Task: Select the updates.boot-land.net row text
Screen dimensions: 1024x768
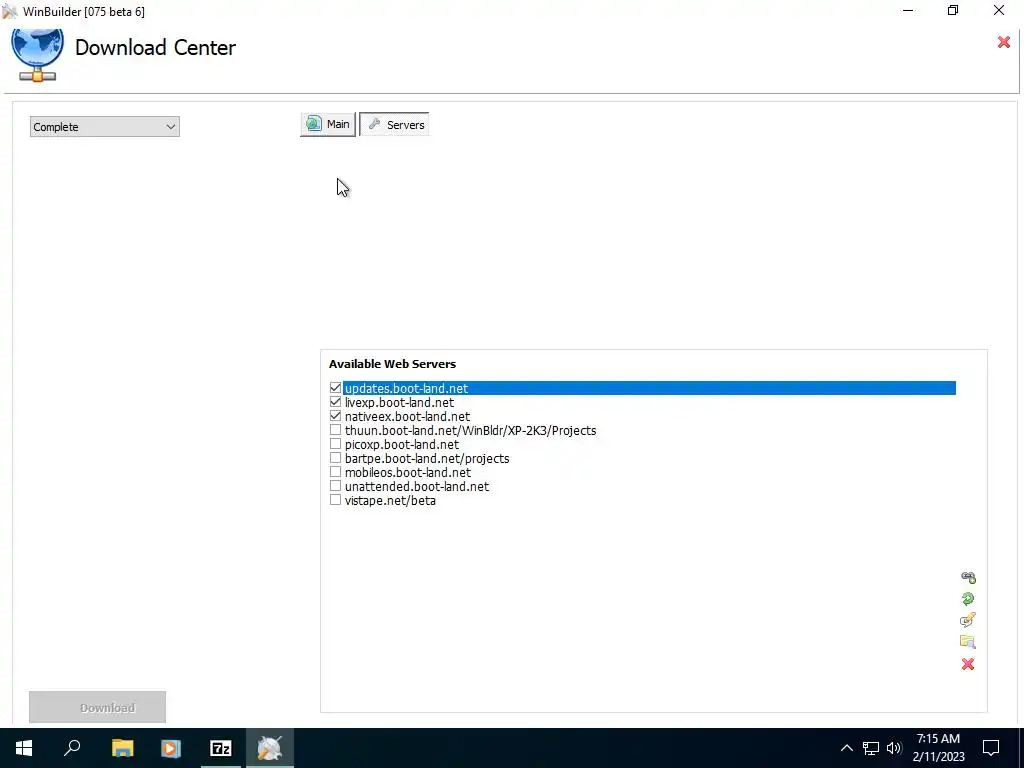Action: [x=406, y=389]
